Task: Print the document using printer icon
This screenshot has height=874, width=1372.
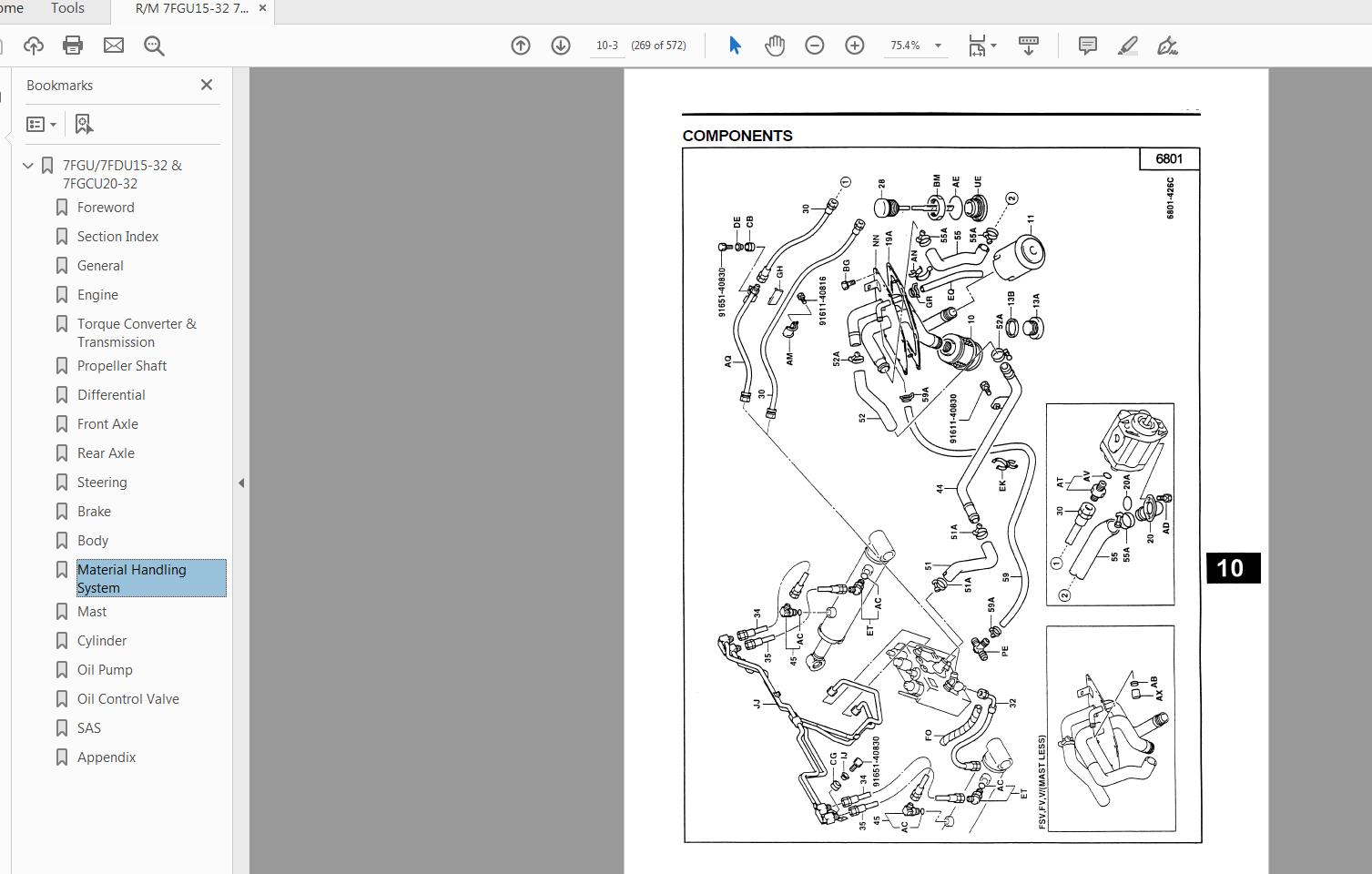Action: [x=73, y=46]
